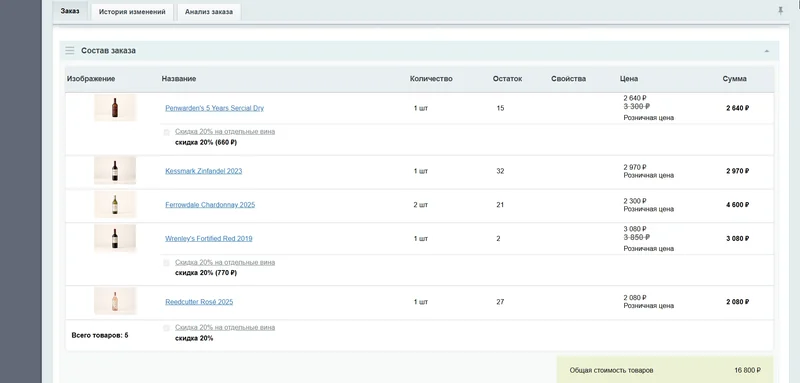Open the Penwarden's 5 Years Sercial Dry thumbnail
Image resolution: width=800 pixels, height=383 pixels.
tap(115, 108)
